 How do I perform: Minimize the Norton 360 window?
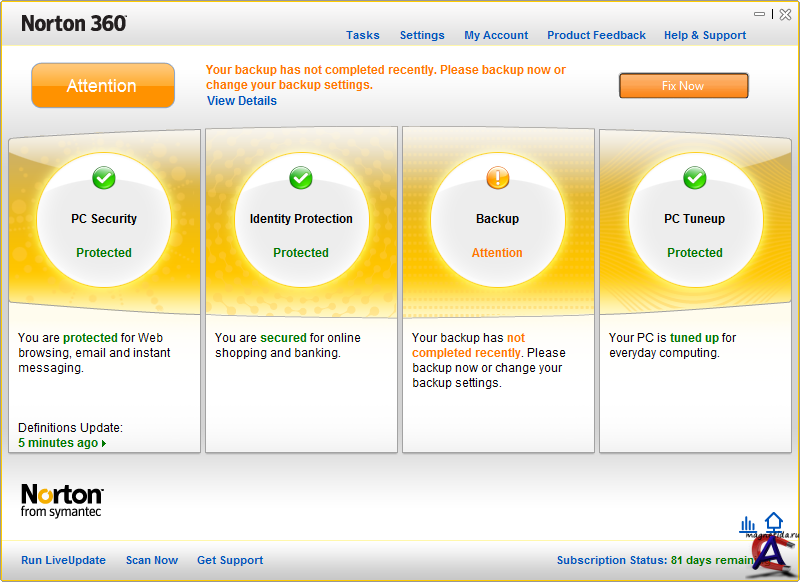point(760,13)
